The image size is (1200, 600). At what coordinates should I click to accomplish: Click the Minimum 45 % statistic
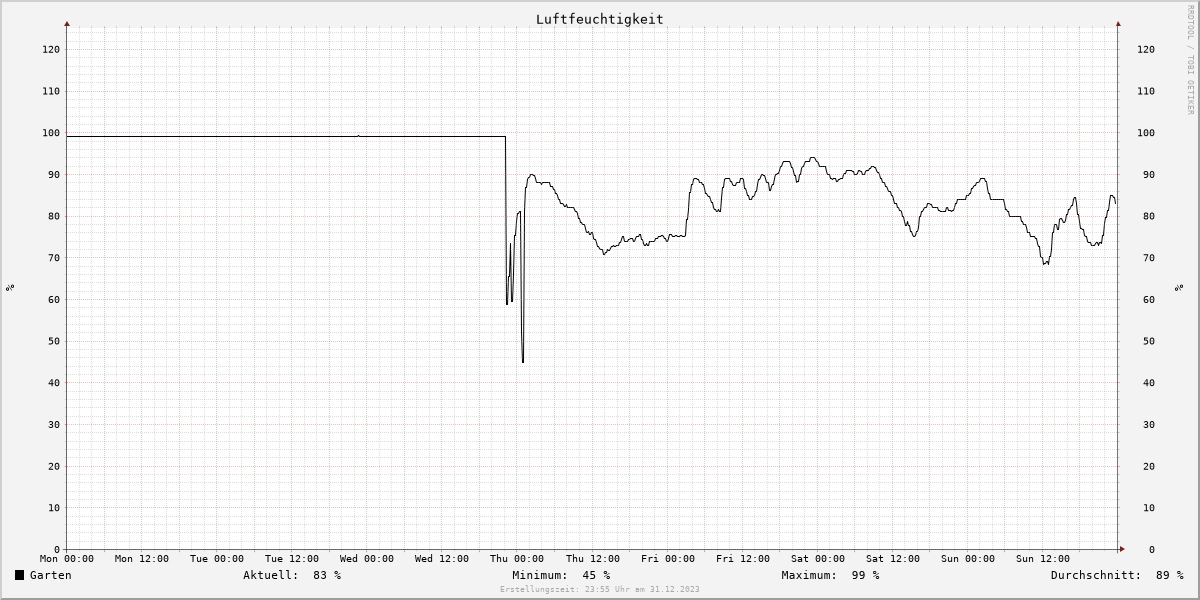click(x=561, y=575)
